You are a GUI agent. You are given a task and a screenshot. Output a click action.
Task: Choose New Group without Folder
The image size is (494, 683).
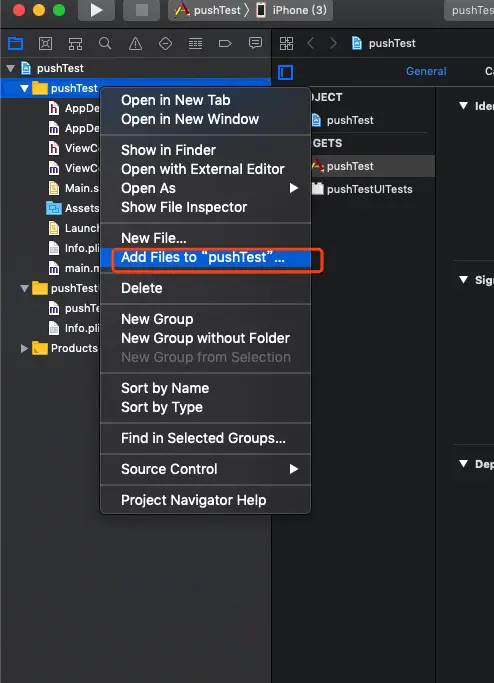click(205, 338)
